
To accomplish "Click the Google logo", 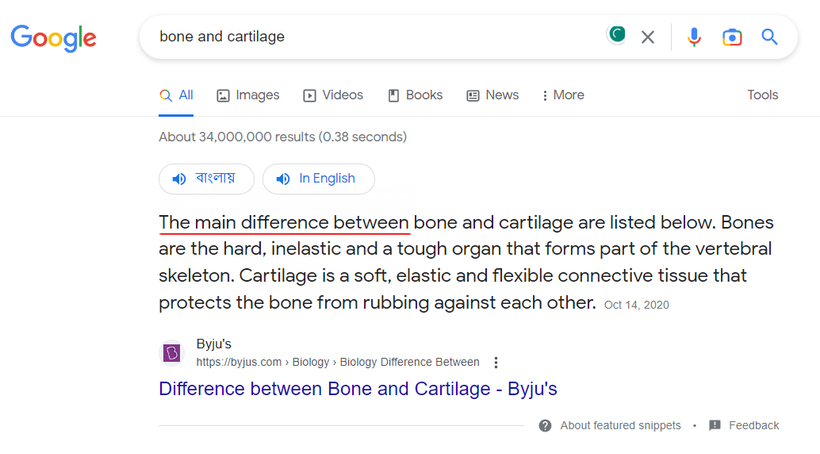I will tap(54, 38).
